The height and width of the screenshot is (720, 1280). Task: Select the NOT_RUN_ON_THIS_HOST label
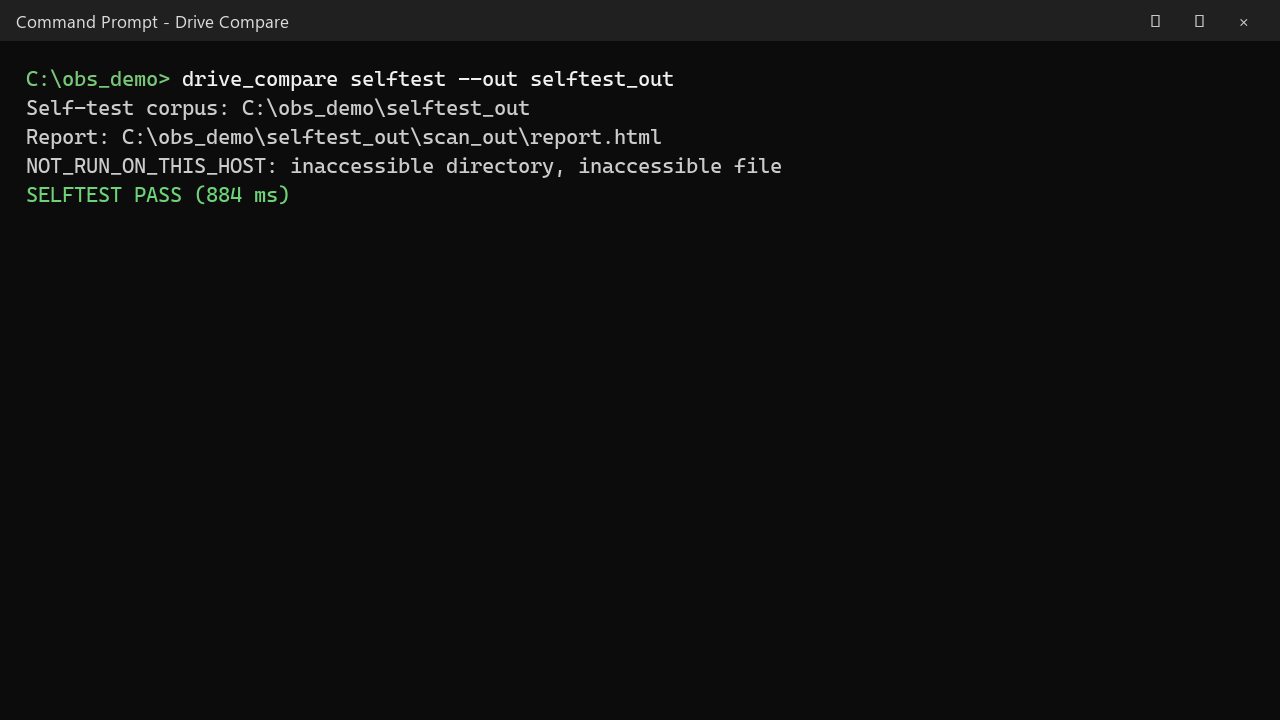(146, 166)
